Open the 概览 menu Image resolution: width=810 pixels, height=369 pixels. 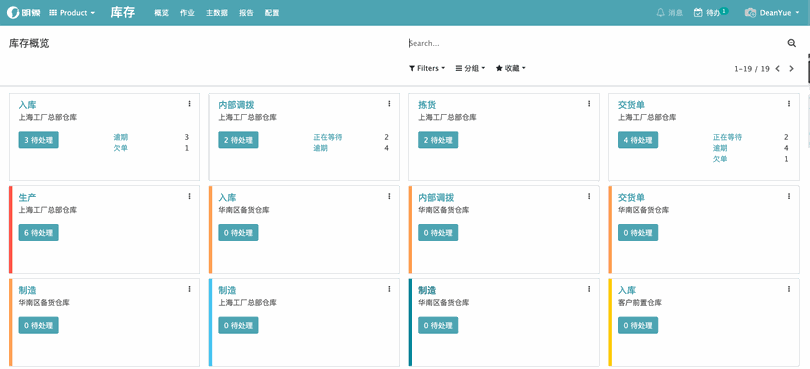(x=162, y=13)
